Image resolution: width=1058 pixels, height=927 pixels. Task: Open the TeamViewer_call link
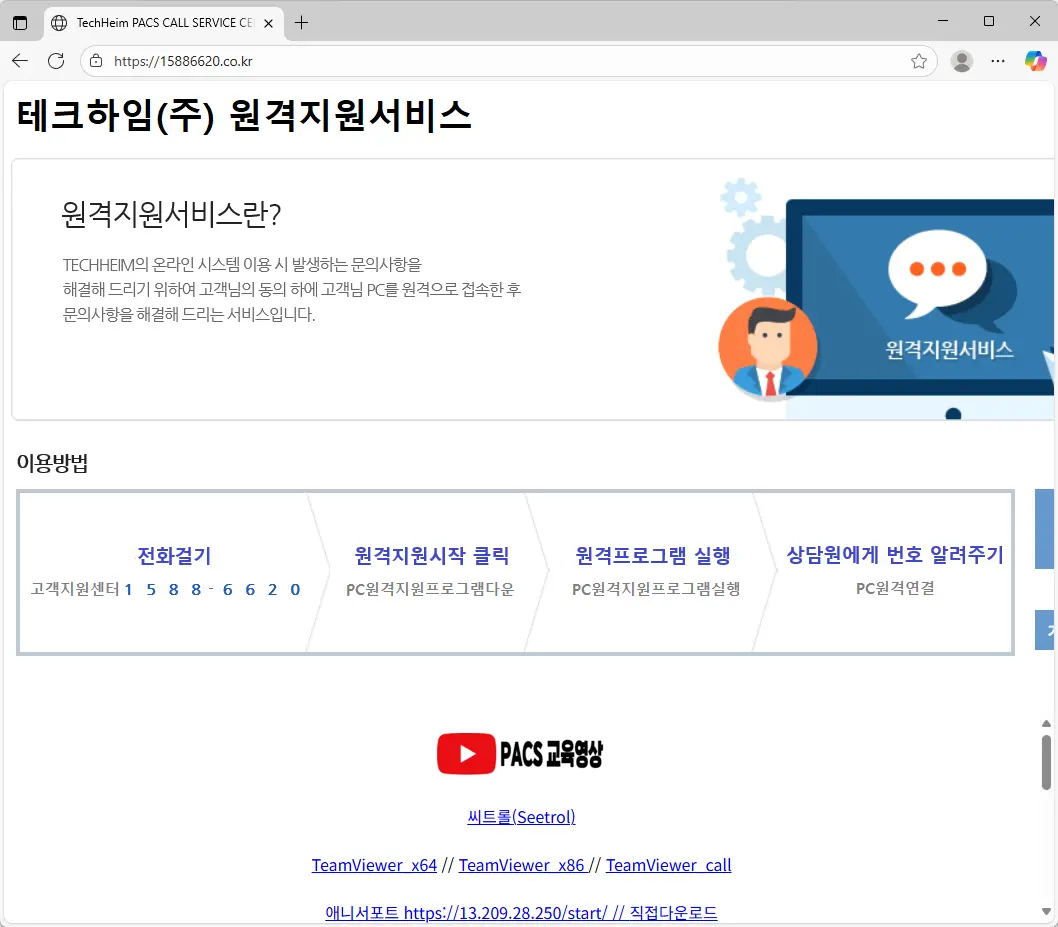point(668,865)
